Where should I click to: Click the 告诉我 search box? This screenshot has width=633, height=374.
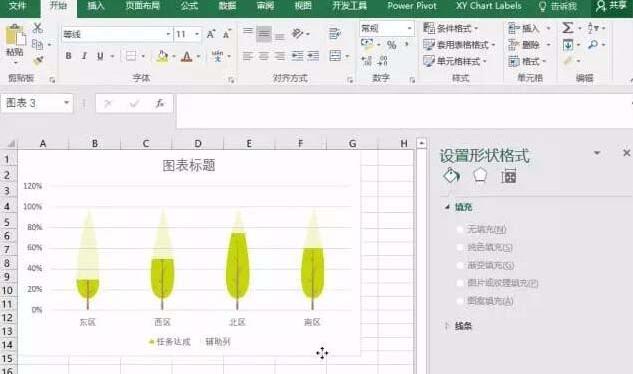(559, 6)
